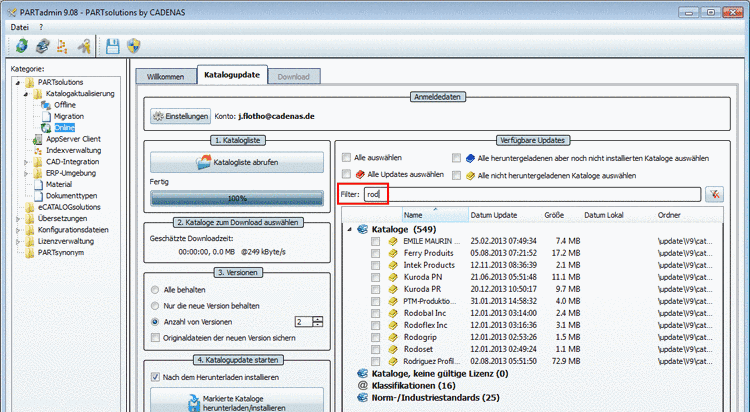This screenshot has height=412, width=750.
Task: Adjust the version count spinner arrows
Action: tap(318, 322)
